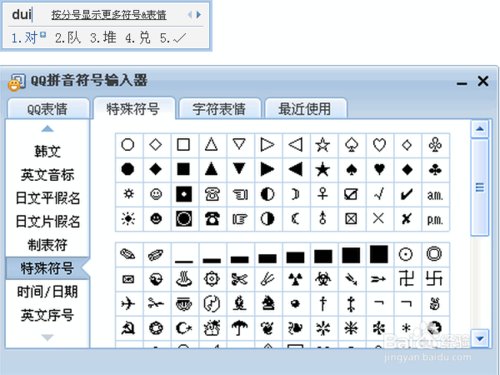
Task: Move category list up with top arrow
Action: coord(48,129)
